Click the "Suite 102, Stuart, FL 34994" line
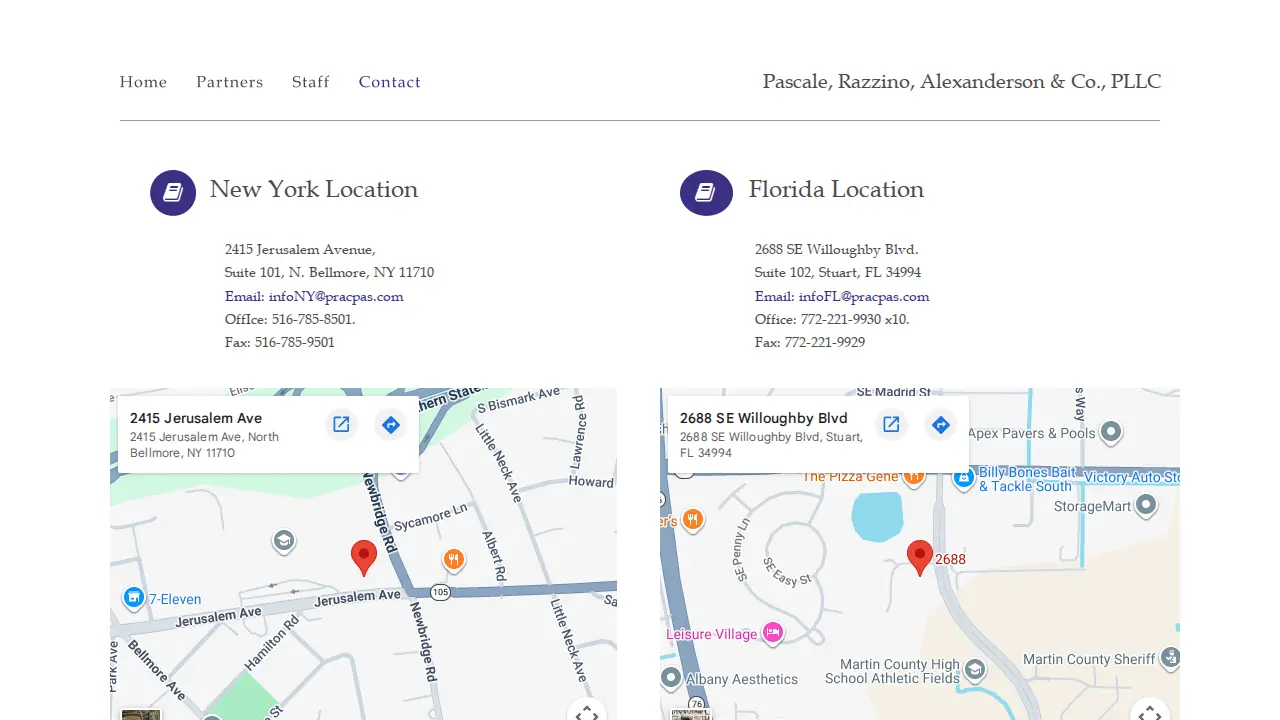This screenshot has height=720, width=1280. coord(838,272)
